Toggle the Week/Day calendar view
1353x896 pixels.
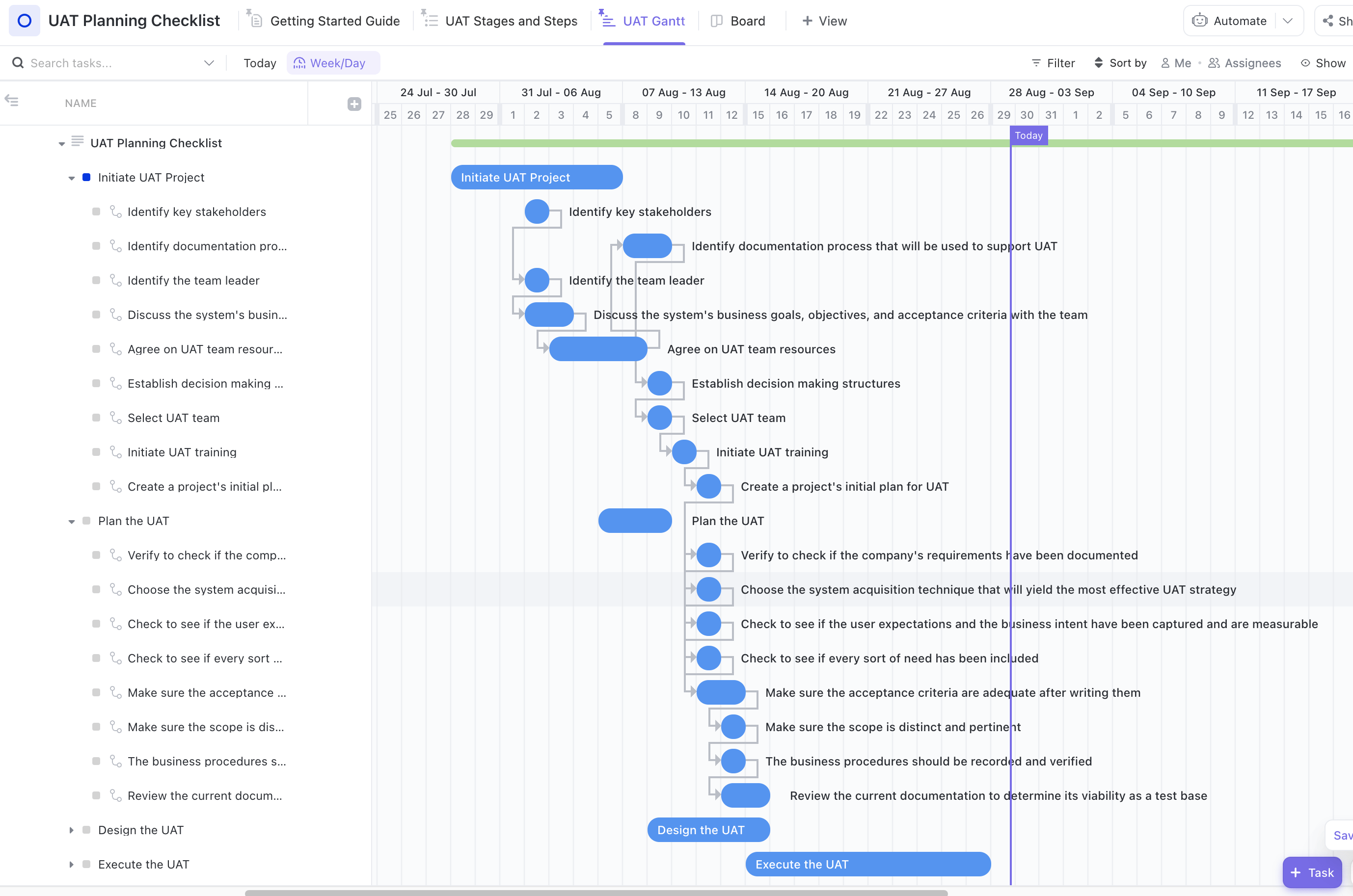point(330,62)
